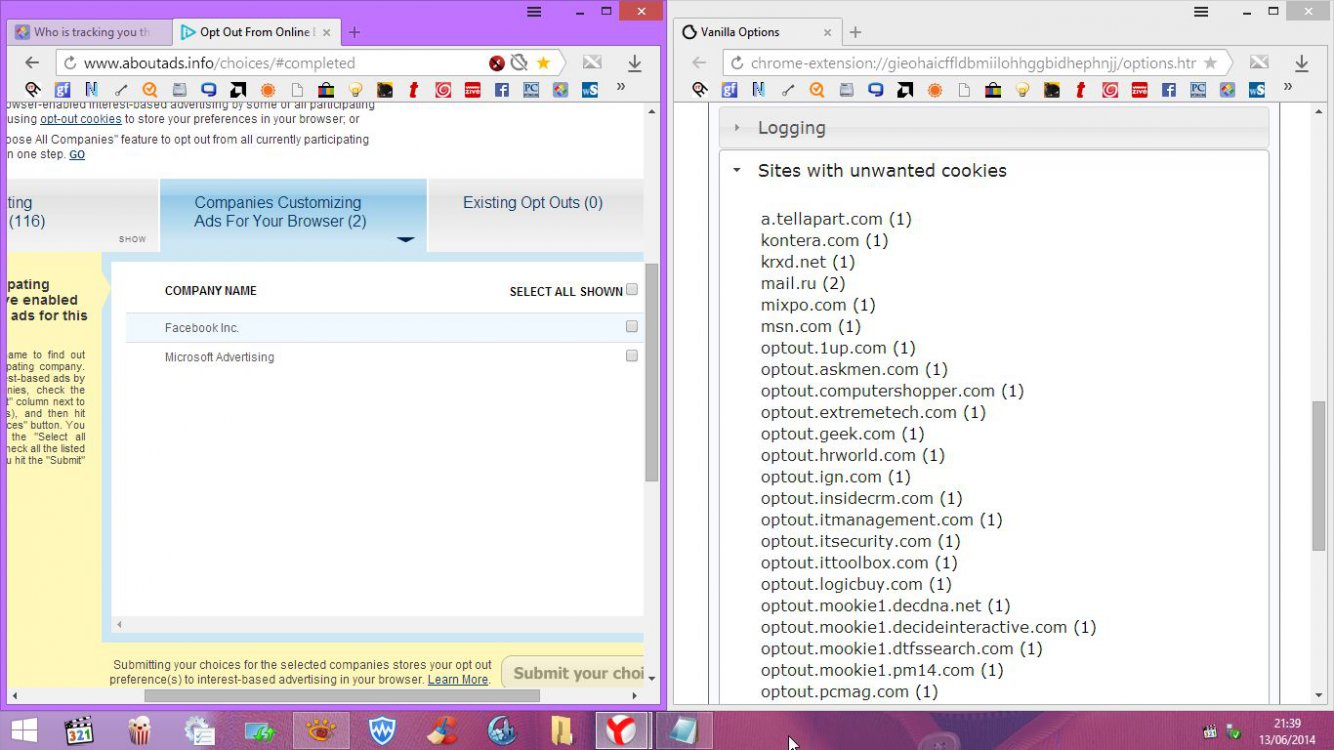
Task: Expand the Logging section
Action: [x=994, y=128]
